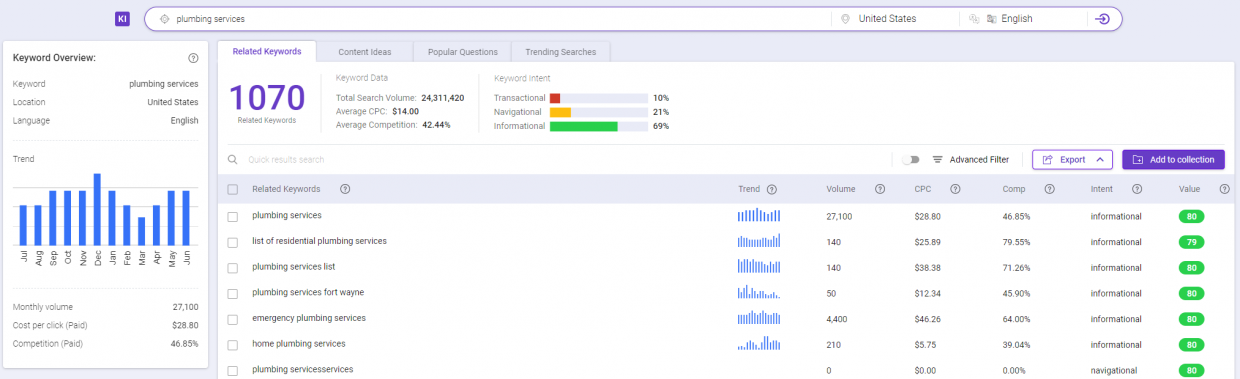Toggle the switch next to Advanced Filter
The image size is (1240, 379).
(x=910, y=159)
